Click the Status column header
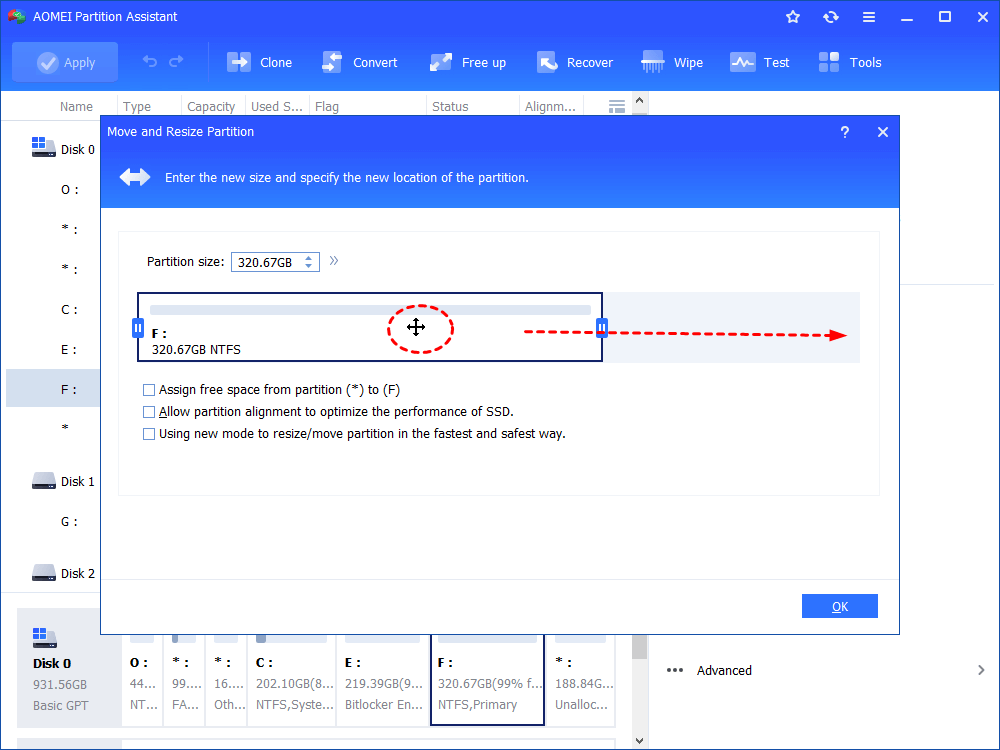 pos(450,107)
